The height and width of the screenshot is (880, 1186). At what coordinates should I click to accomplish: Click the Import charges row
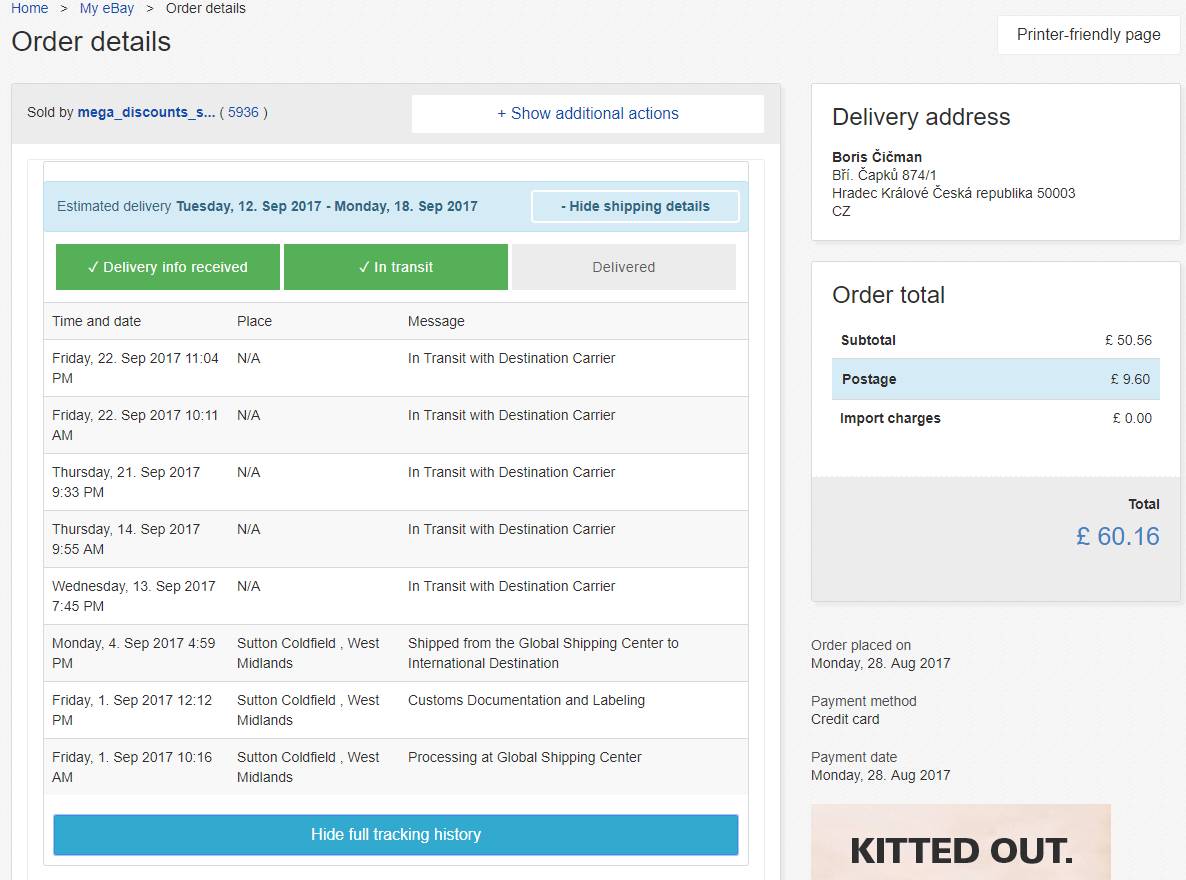click(x=995, y=418)
